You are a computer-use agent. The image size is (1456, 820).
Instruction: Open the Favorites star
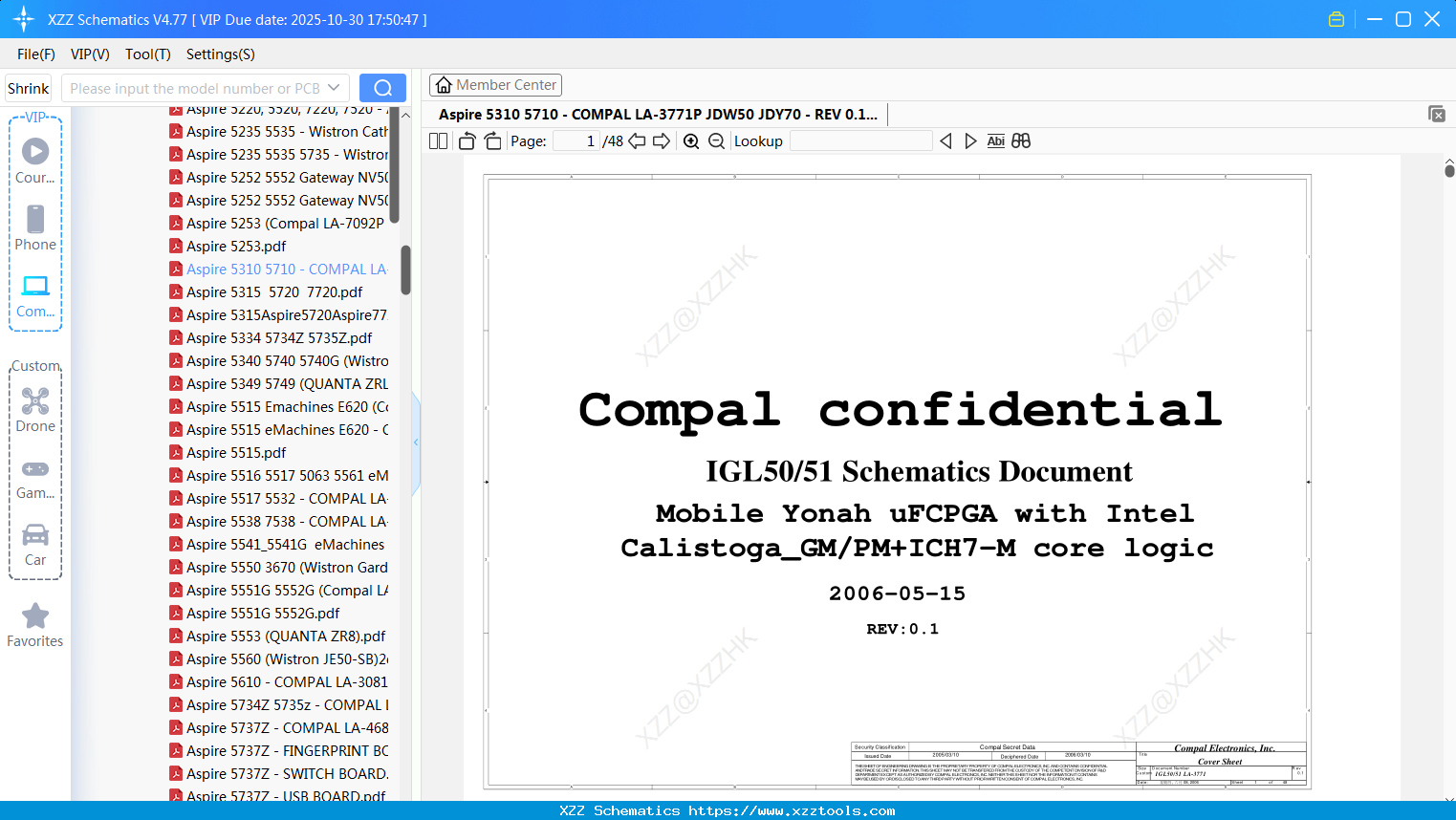(x=35, y=626)
